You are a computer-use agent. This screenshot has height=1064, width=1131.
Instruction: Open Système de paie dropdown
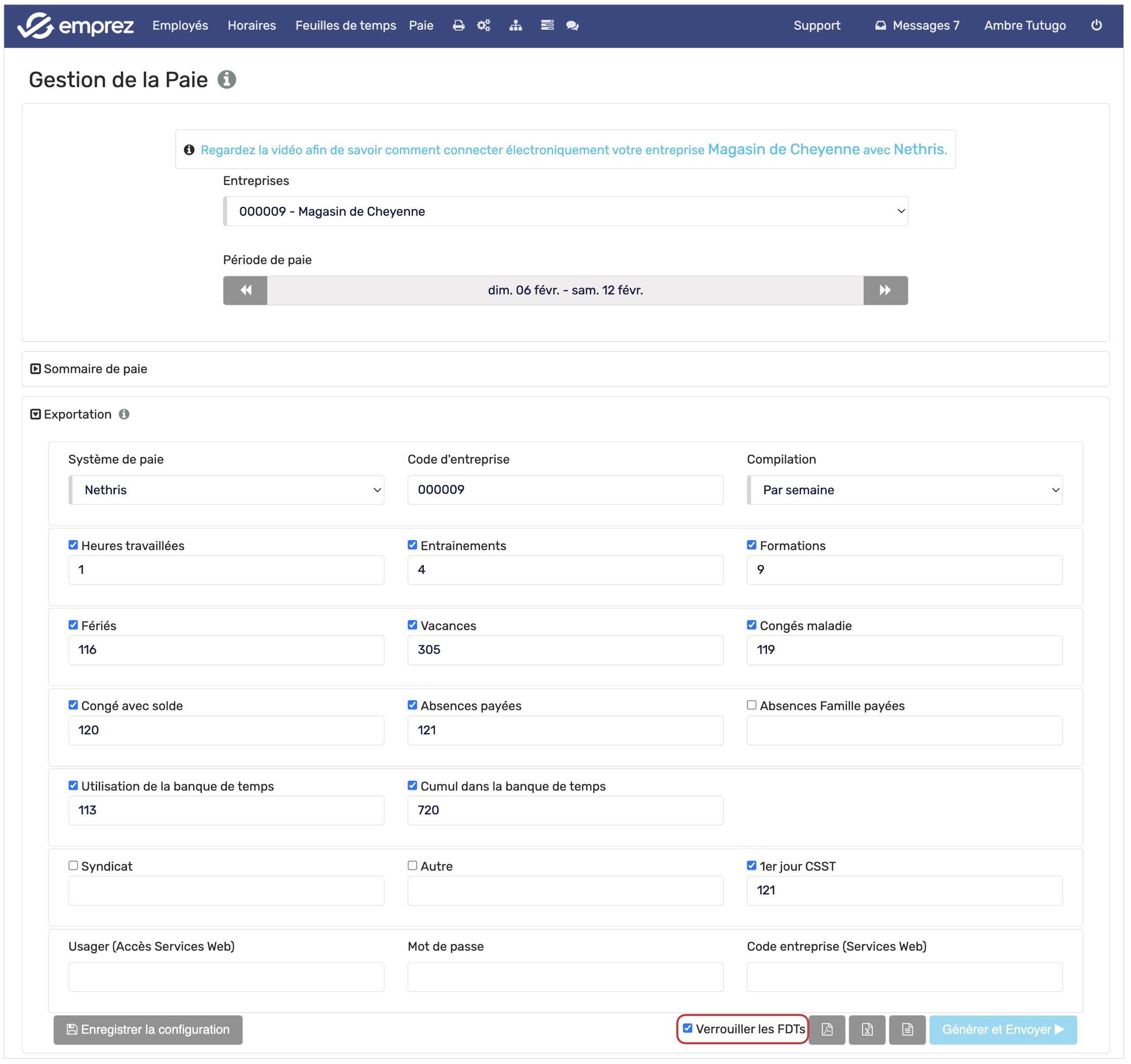pyautogui.click(x=227, y=490)
